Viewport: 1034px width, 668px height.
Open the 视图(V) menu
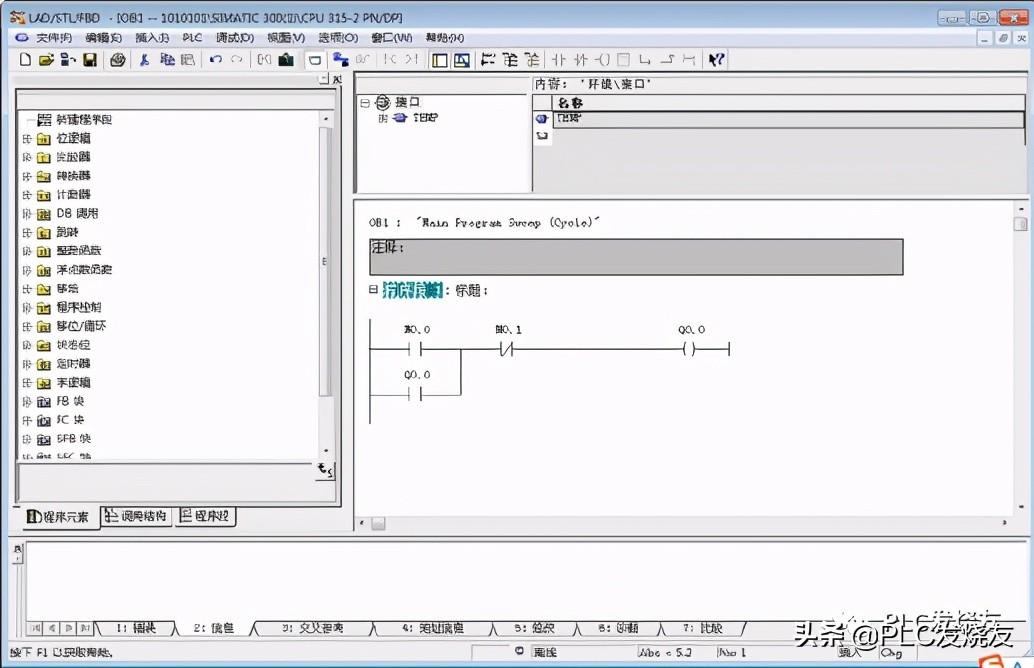(x=286, y=38)
